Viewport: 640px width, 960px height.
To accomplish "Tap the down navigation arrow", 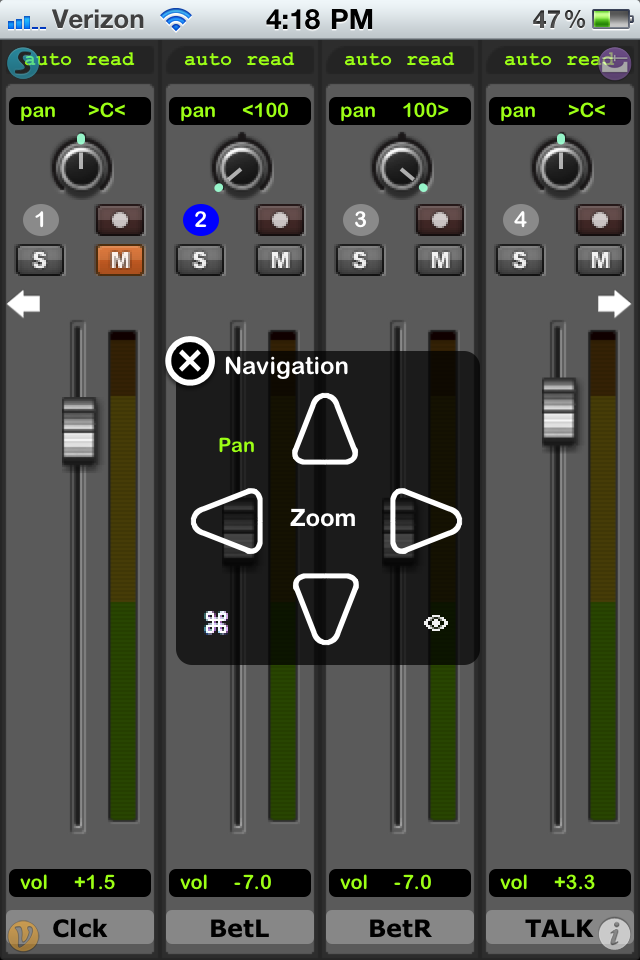I will [325, 605].
